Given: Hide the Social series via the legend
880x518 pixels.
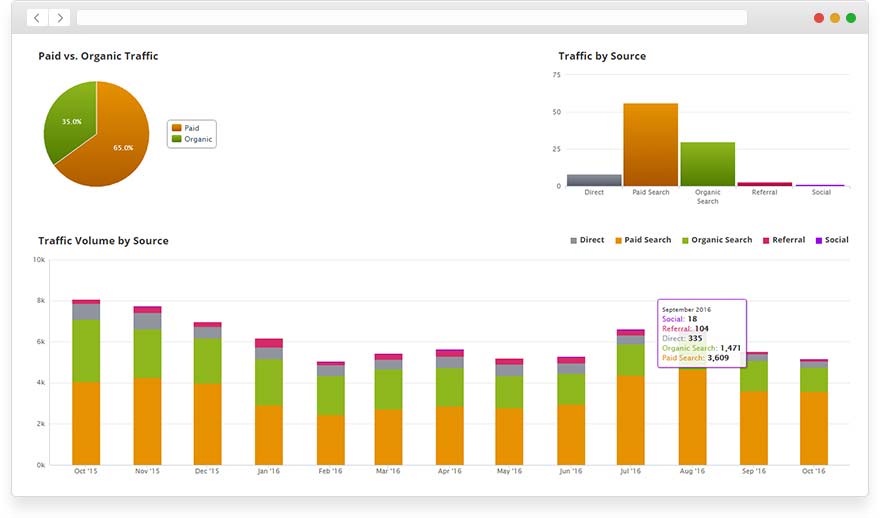Looking at the screenshot, I should point(832,240).
